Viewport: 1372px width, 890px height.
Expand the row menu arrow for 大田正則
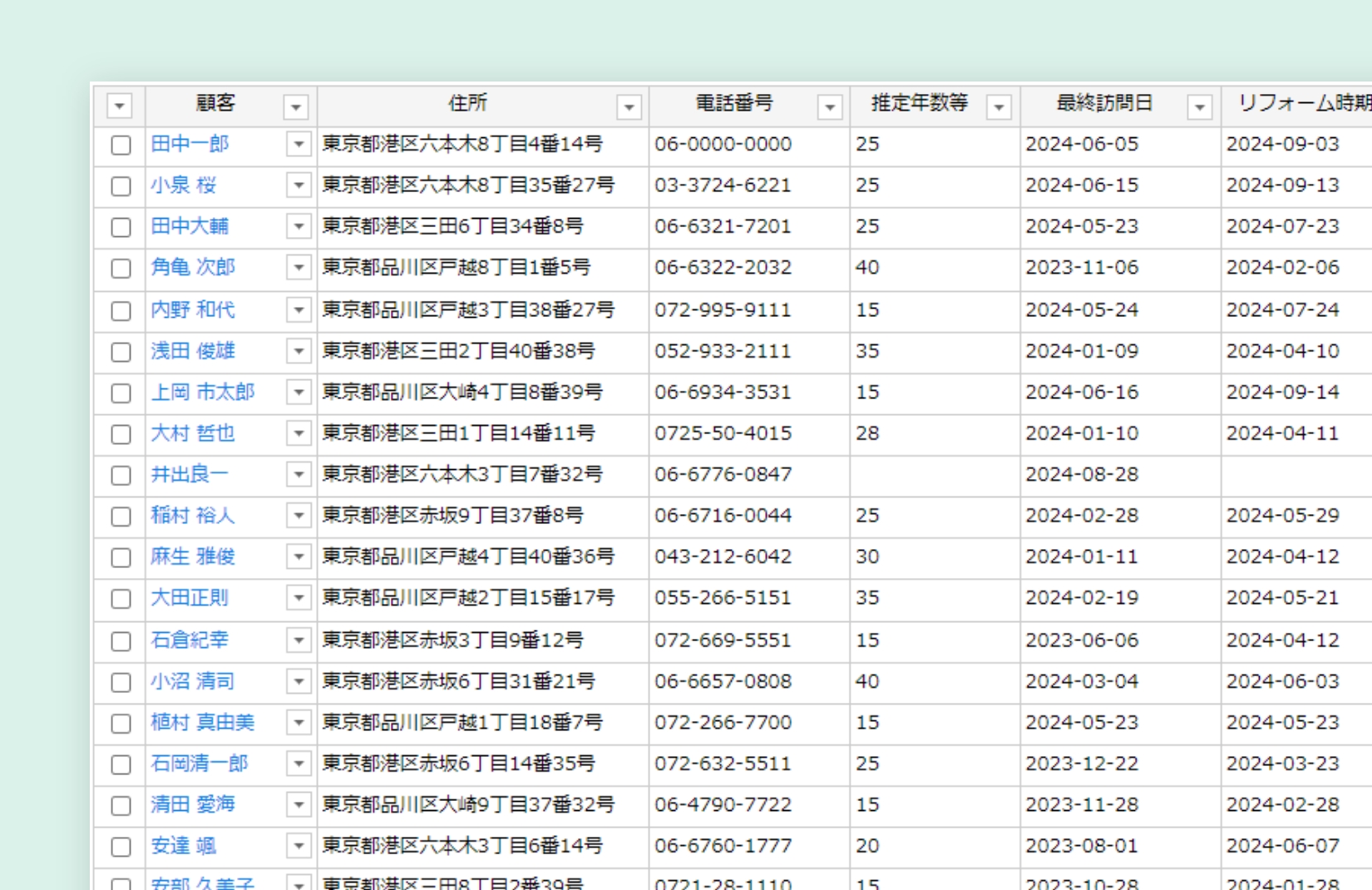(x=299, y=597)
